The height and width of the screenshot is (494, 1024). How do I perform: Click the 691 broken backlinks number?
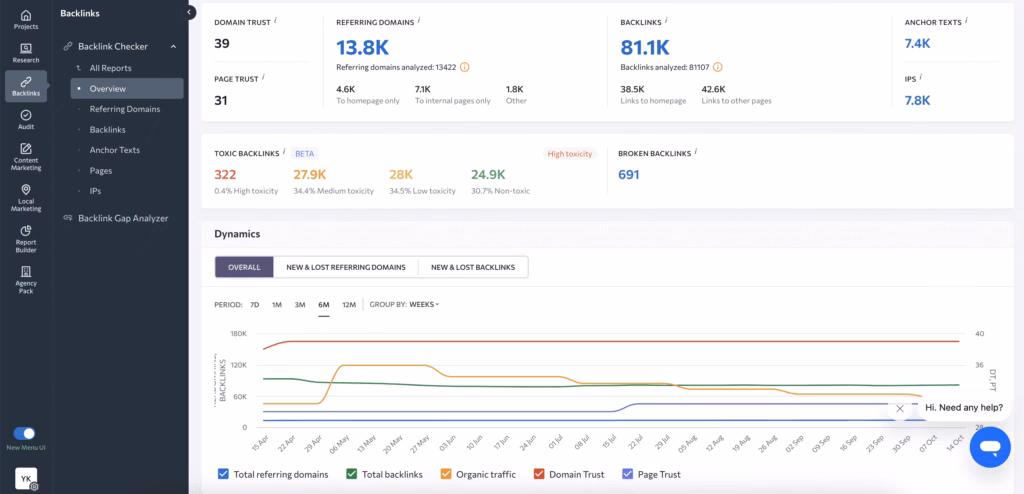[x=628, y=174]
